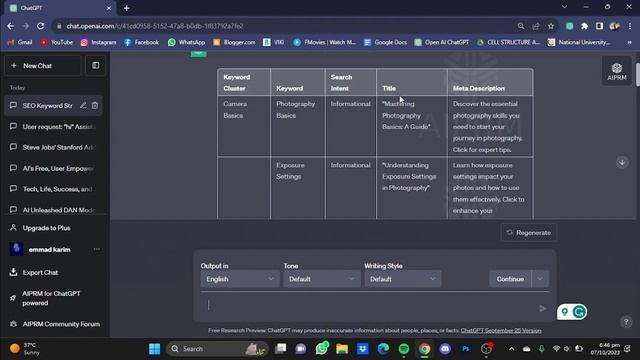Open the Tone dropdown
The image size is (640, 360).
click(322, 279)
